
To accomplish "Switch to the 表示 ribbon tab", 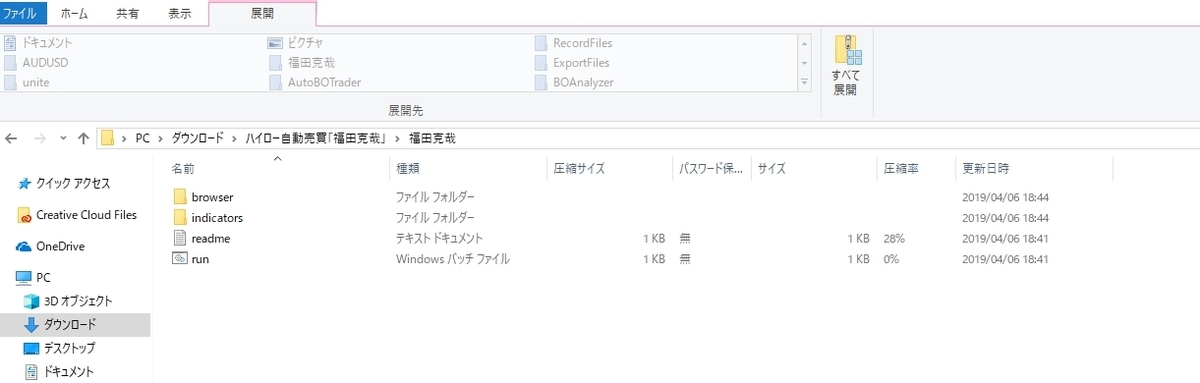I will (180, 14).
